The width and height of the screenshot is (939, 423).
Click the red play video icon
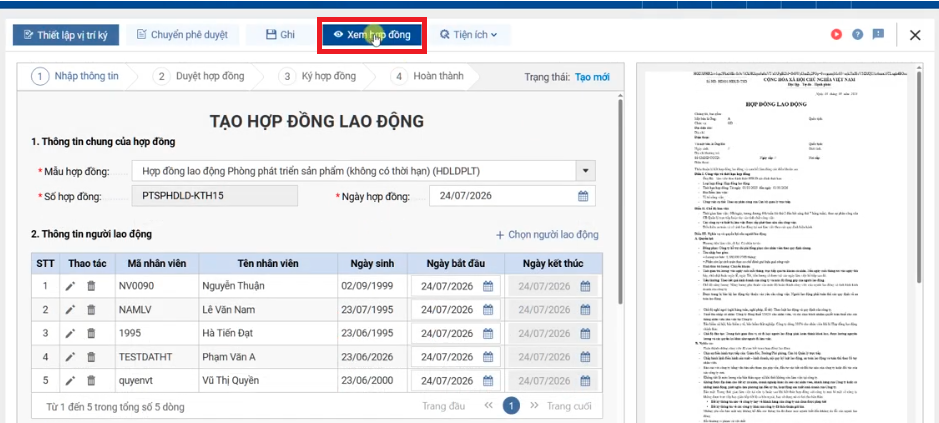point(836,35)
